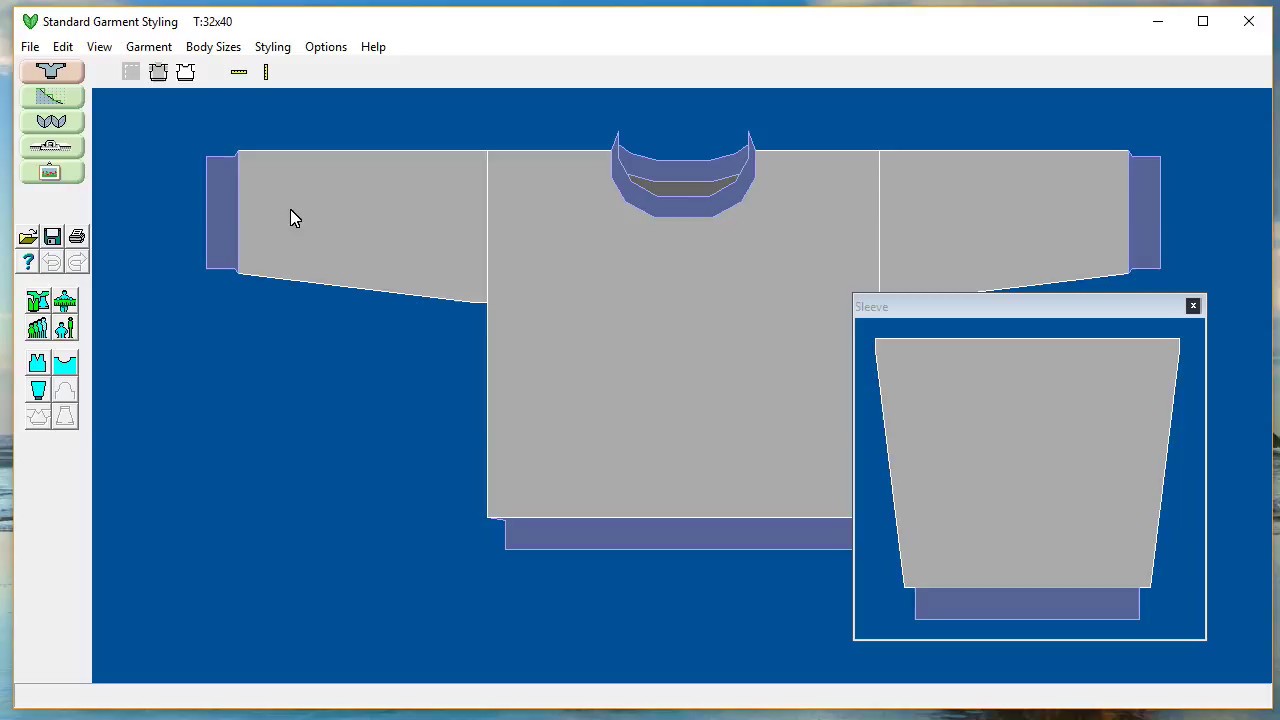This screenshot has height=720, width=1280.
Task: Select the green garment type icon
Action: (x=38, y=302)
